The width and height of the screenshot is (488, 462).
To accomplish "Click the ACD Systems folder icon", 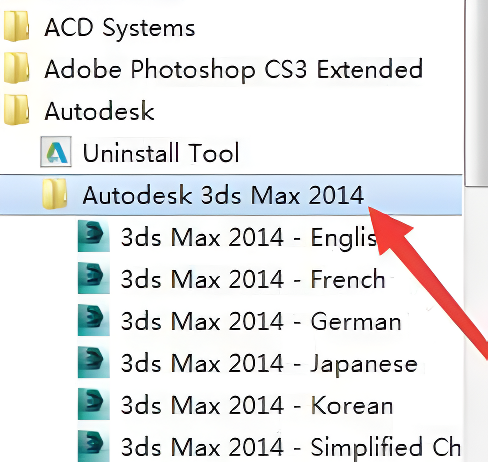I will tap(16, 26).
